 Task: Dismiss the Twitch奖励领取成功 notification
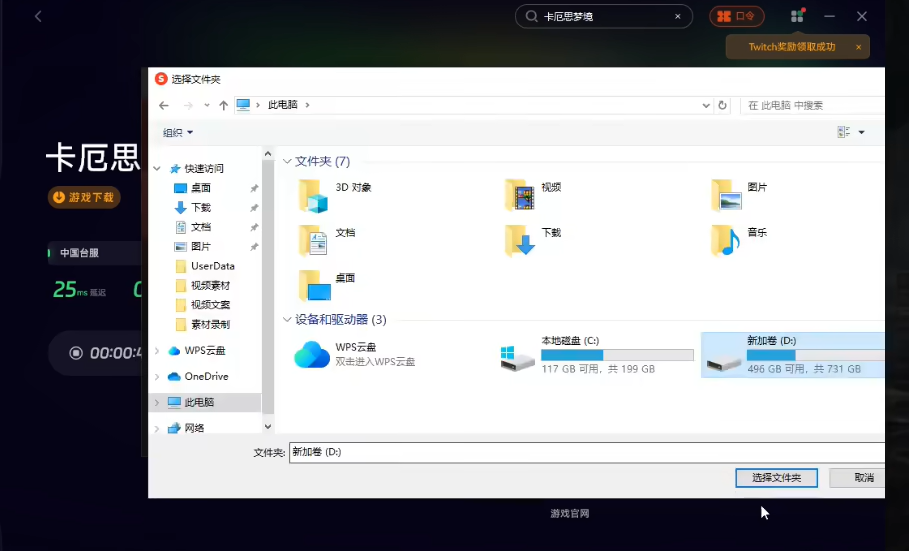(858, 47)
